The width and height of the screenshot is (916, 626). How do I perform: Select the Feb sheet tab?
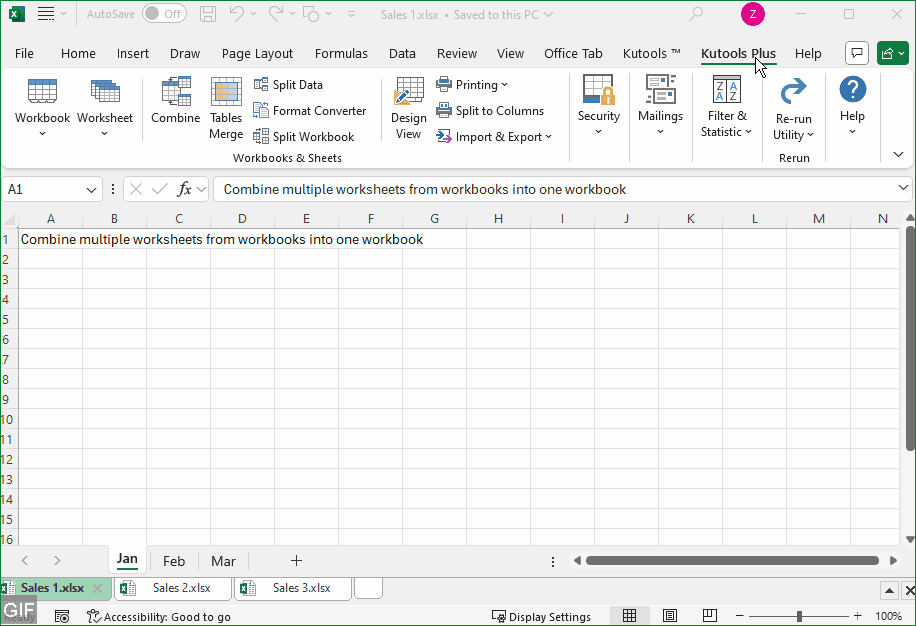[174, 561]
